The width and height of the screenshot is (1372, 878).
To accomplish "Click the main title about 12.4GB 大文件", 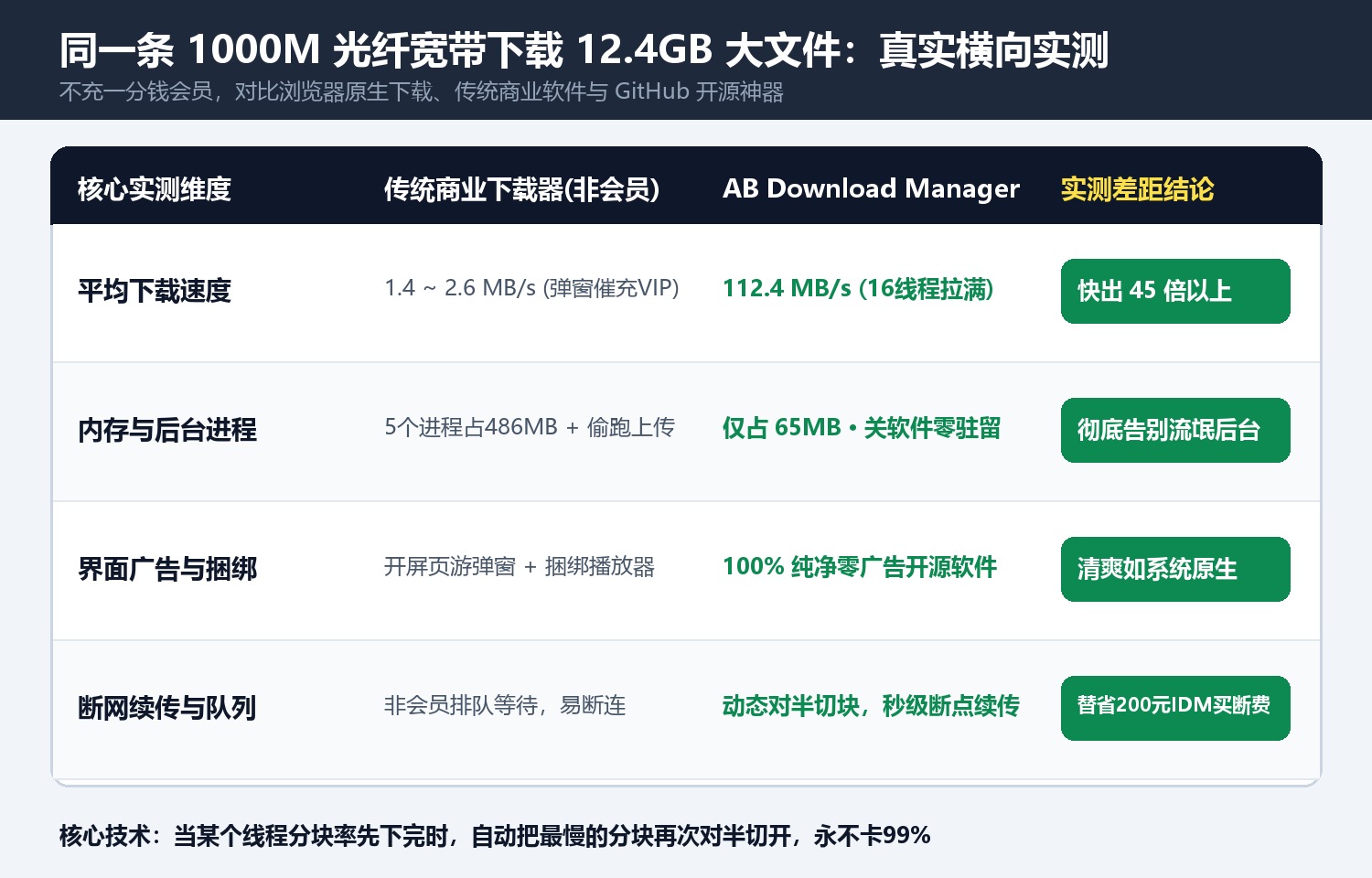I will tap(584, 50).
